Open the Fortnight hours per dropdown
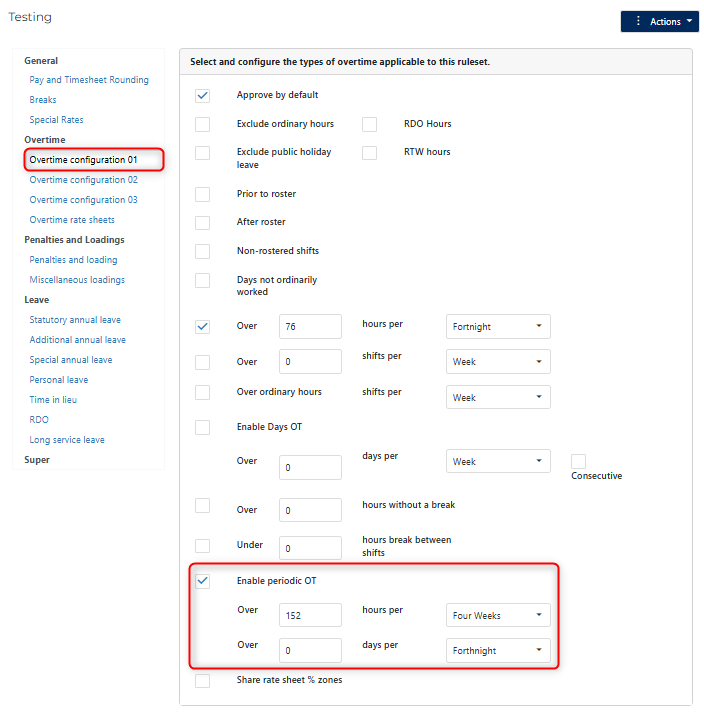 [x=498, y=326]
